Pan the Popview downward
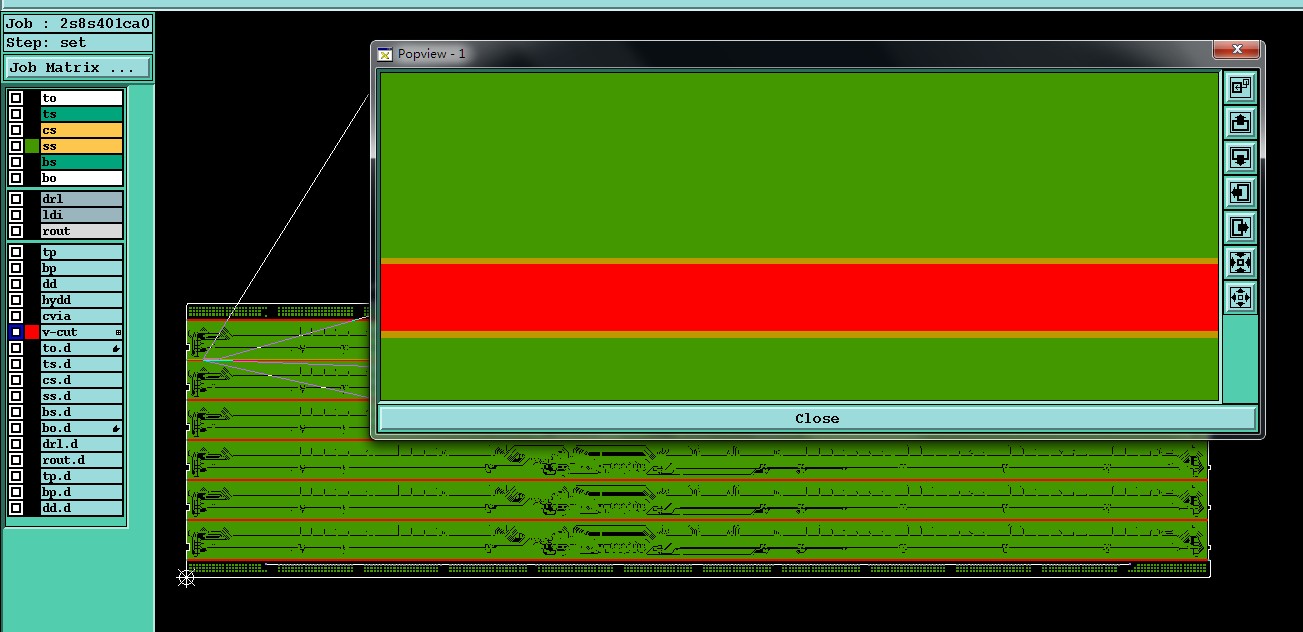 coord(1240,157)
